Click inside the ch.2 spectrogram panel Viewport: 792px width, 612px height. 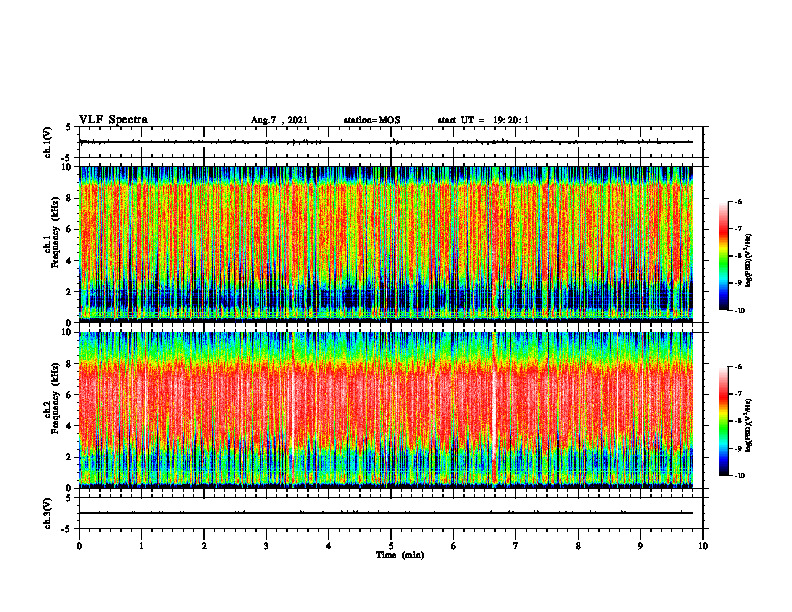(386, 410)
